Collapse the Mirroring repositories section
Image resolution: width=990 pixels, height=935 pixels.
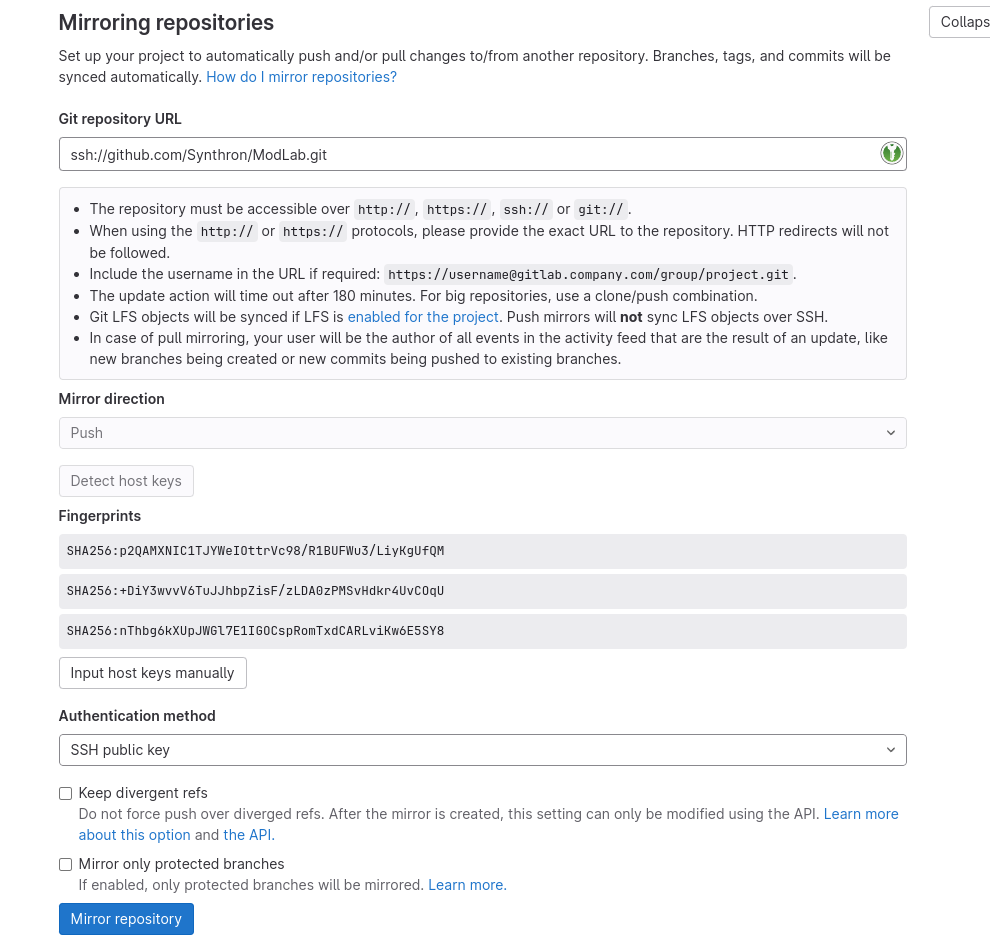962,22
